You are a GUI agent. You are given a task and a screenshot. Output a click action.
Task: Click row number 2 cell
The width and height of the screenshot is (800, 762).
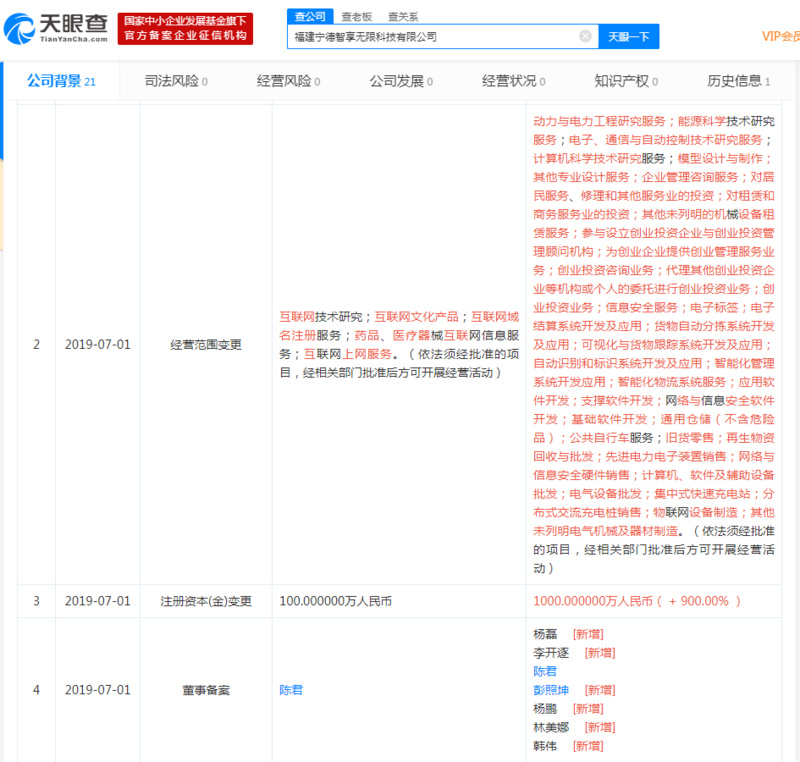click(x=36, y=345)
